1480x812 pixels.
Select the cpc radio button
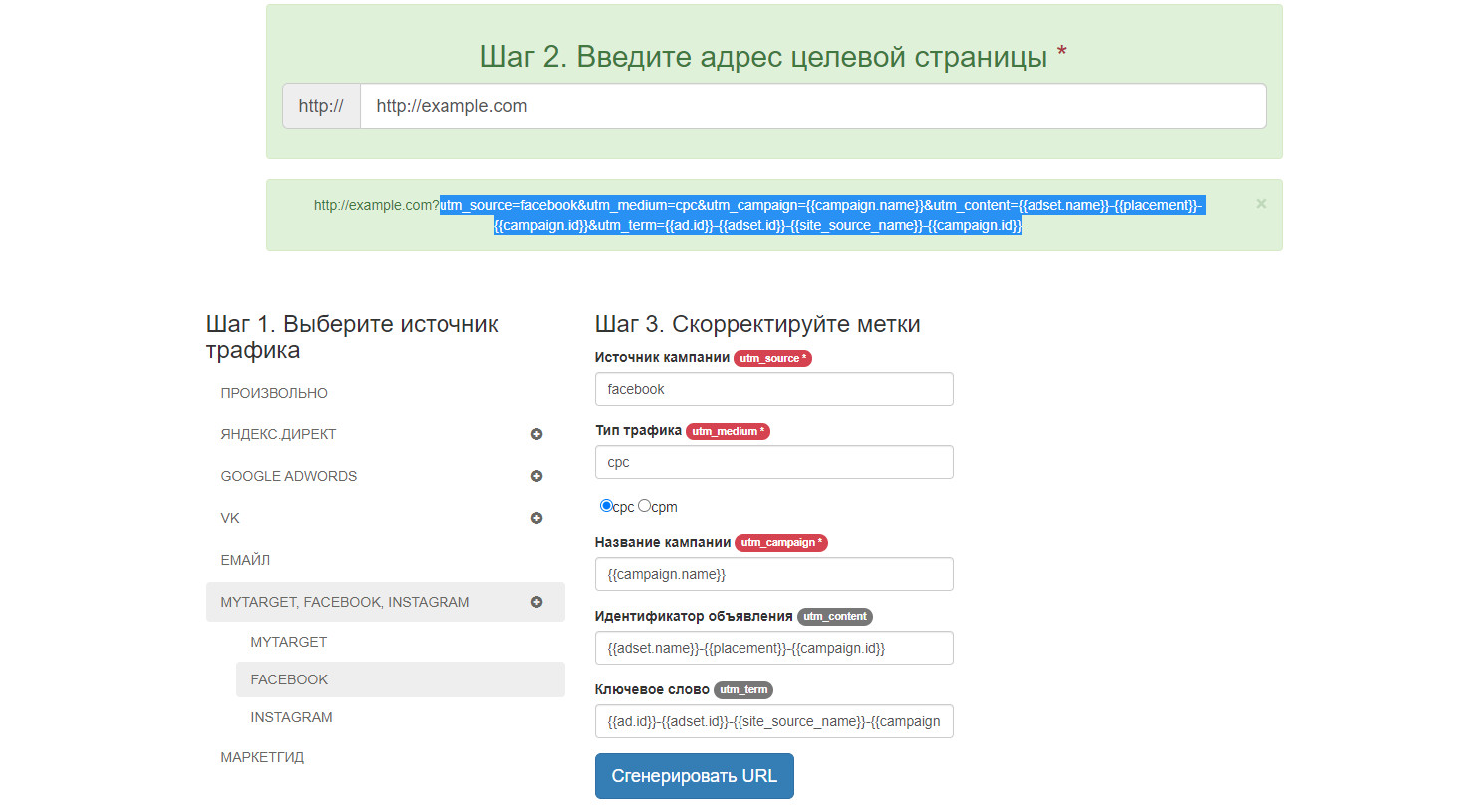[606, 506]
